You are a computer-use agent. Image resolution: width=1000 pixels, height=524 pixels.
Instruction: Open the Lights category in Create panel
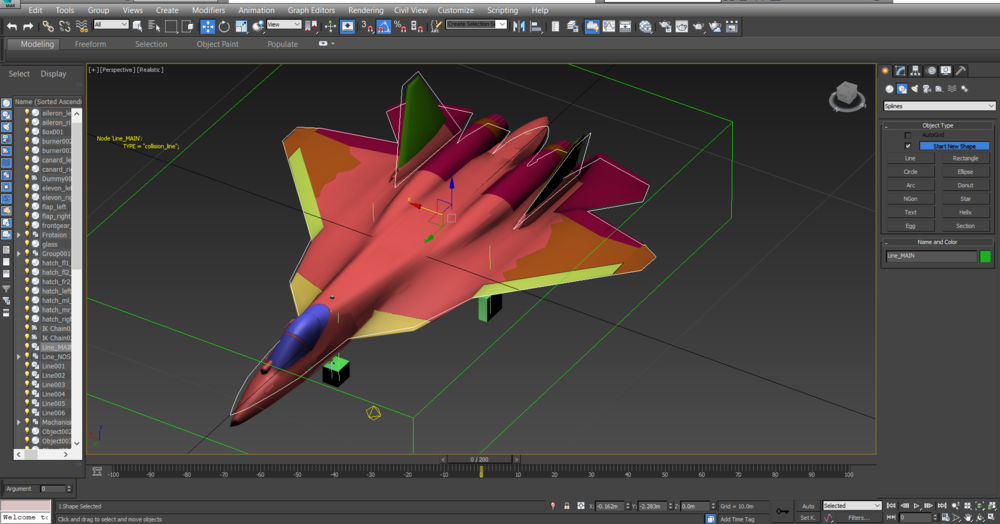[x=916, y=89]
